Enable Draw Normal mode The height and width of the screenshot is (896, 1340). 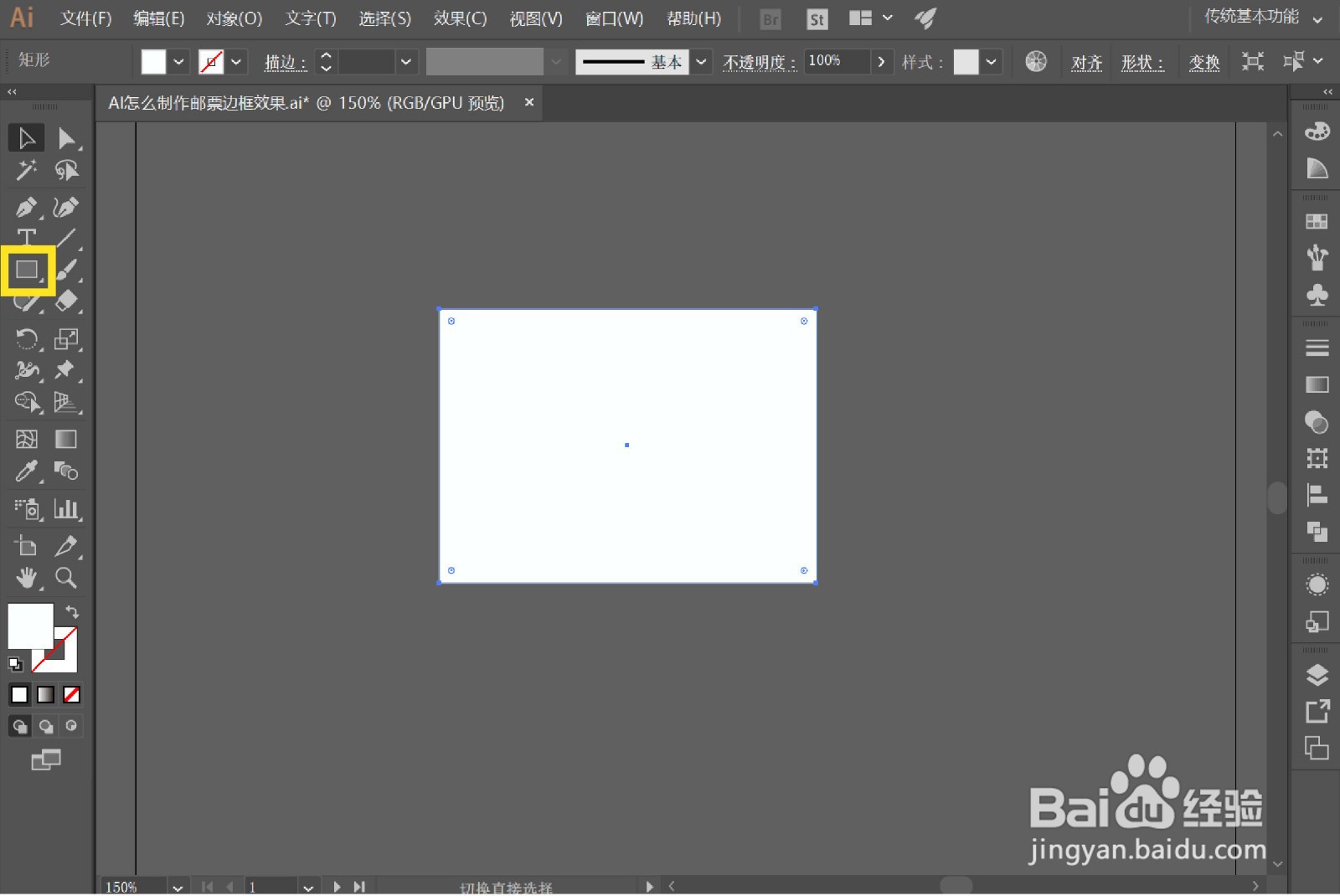pos(19,726)
